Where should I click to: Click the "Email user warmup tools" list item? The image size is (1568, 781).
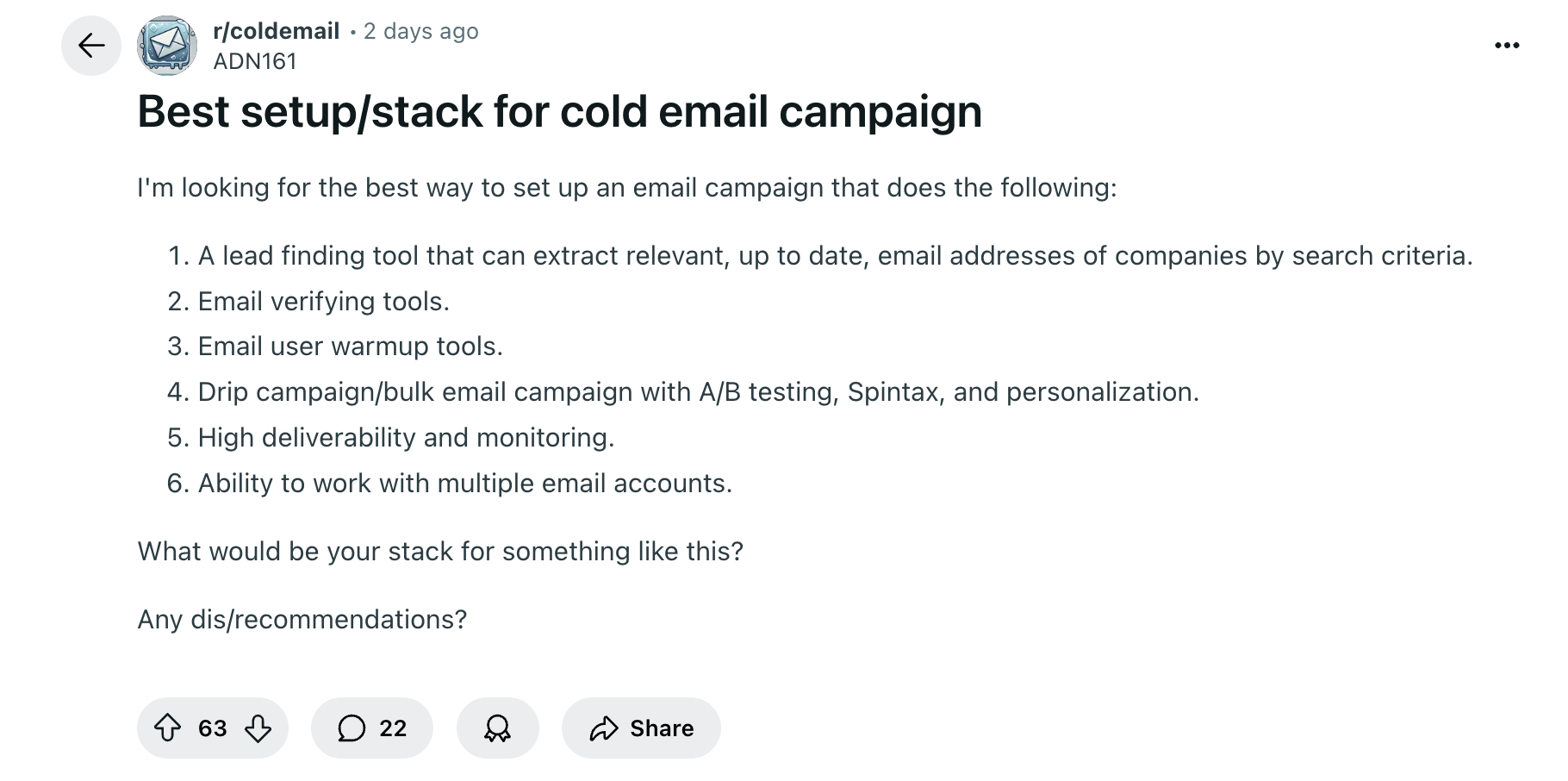[350, 347]
